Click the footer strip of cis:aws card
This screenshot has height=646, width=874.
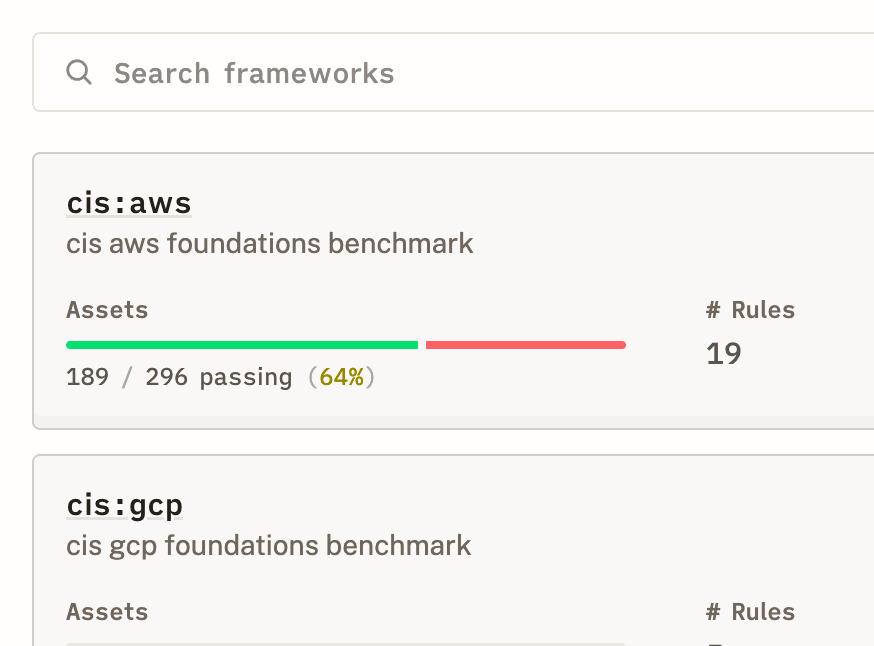click(450, 421)
